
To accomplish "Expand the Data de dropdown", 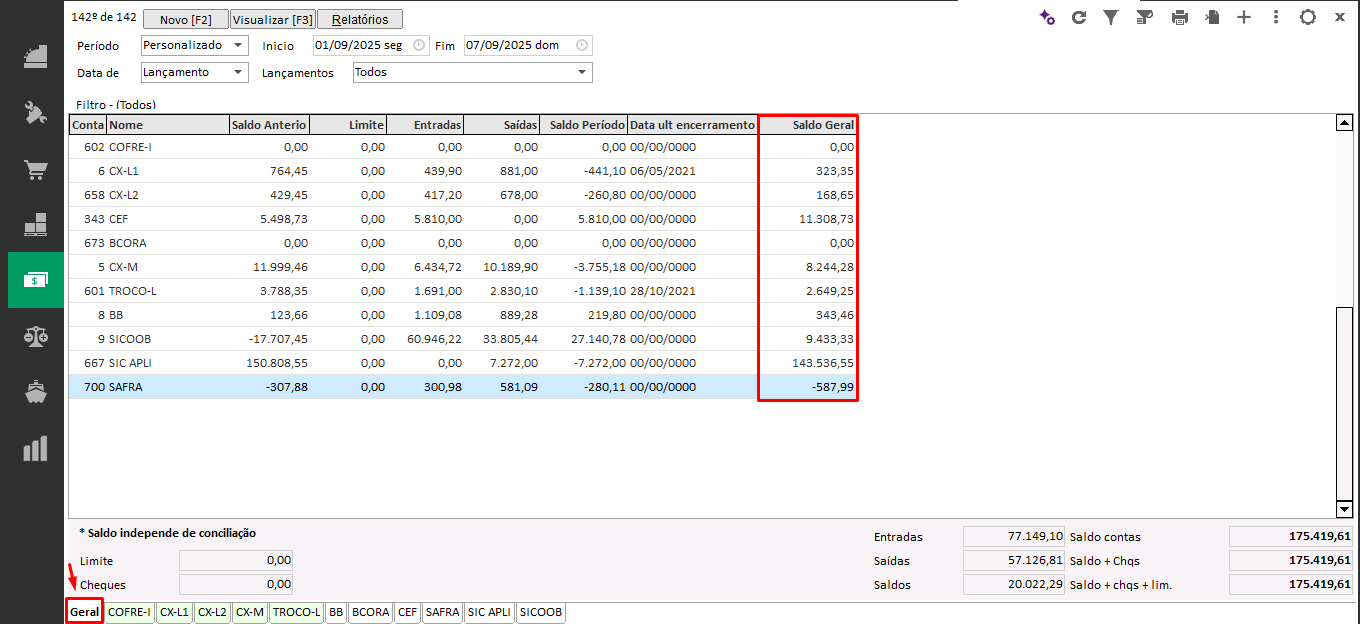I will 194,72.
